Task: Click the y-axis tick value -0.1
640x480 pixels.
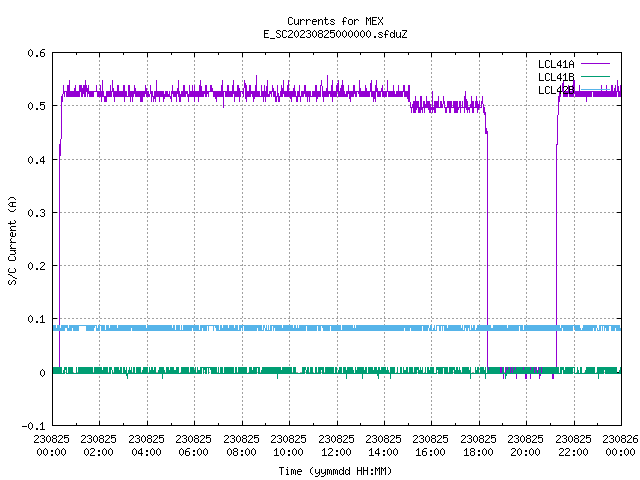Action: [33, 426]
